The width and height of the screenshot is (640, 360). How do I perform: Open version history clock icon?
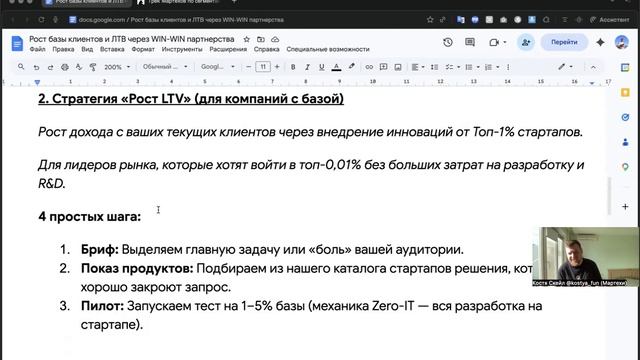pos(448,42)
